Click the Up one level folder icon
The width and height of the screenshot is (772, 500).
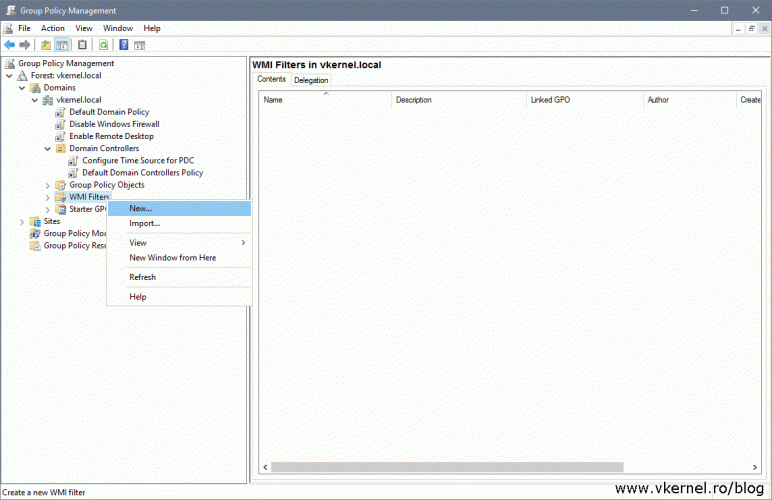coord(46,45)
